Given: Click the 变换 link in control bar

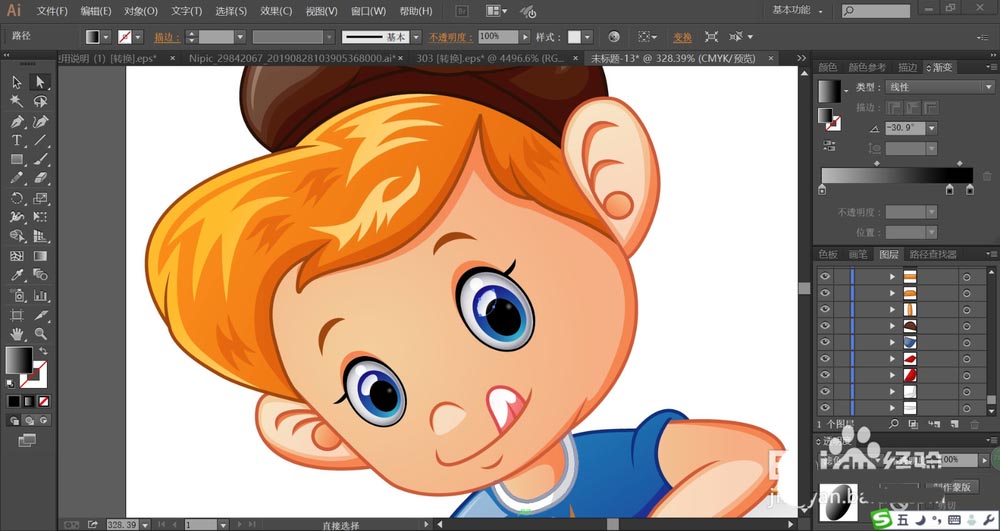Looking at the screenshot, I should coord(682,38).
